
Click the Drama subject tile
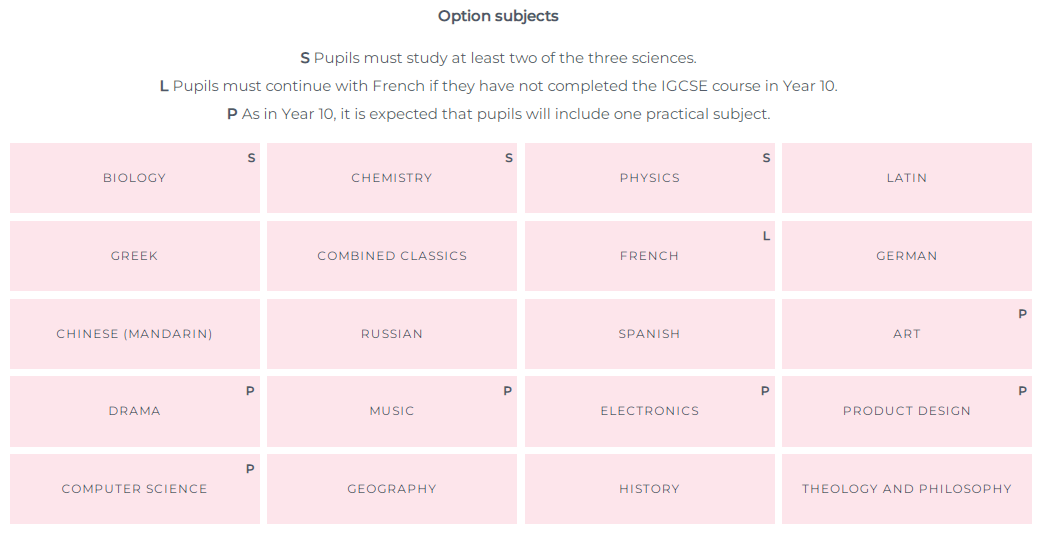coord(135,411)
